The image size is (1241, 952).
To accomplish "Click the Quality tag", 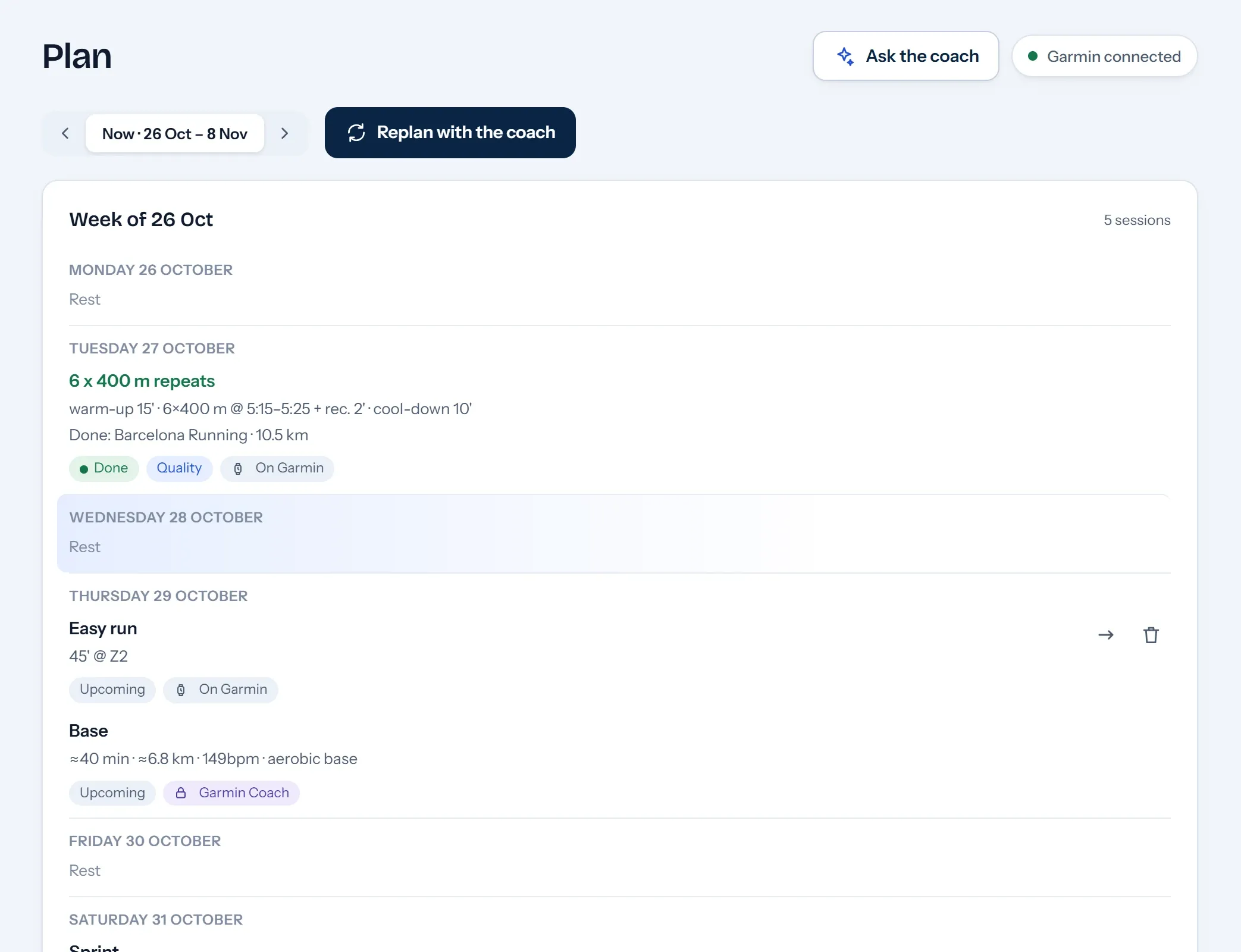I will click(x=179, y=468).
